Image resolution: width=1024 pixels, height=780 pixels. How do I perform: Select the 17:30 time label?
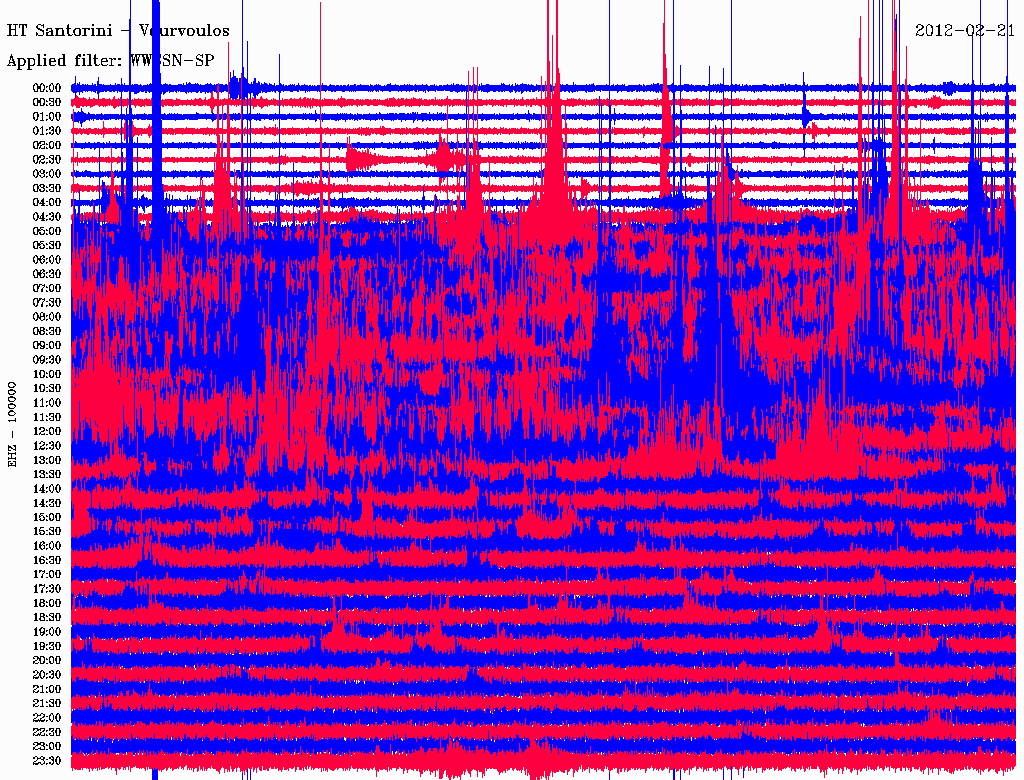47,589
